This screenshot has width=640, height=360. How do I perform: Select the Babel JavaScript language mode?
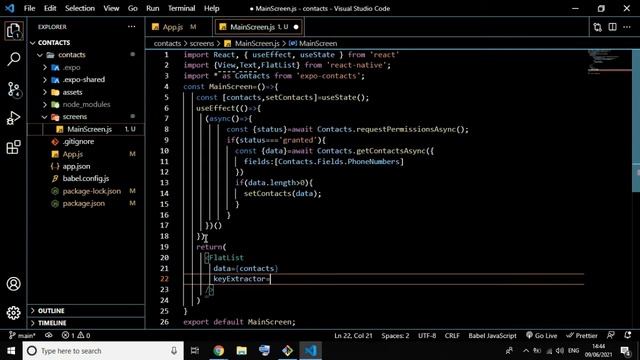[492, 336]
